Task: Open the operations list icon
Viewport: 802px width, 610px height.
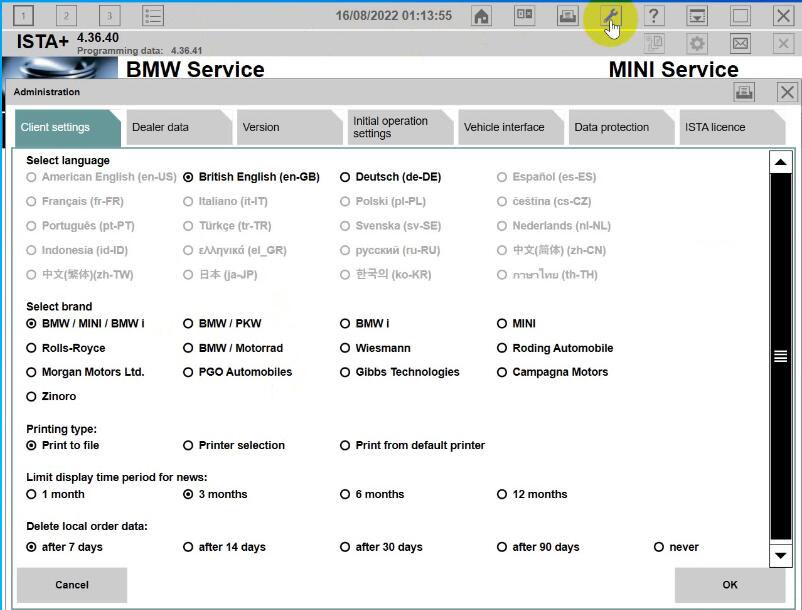Action: (152, 16)
